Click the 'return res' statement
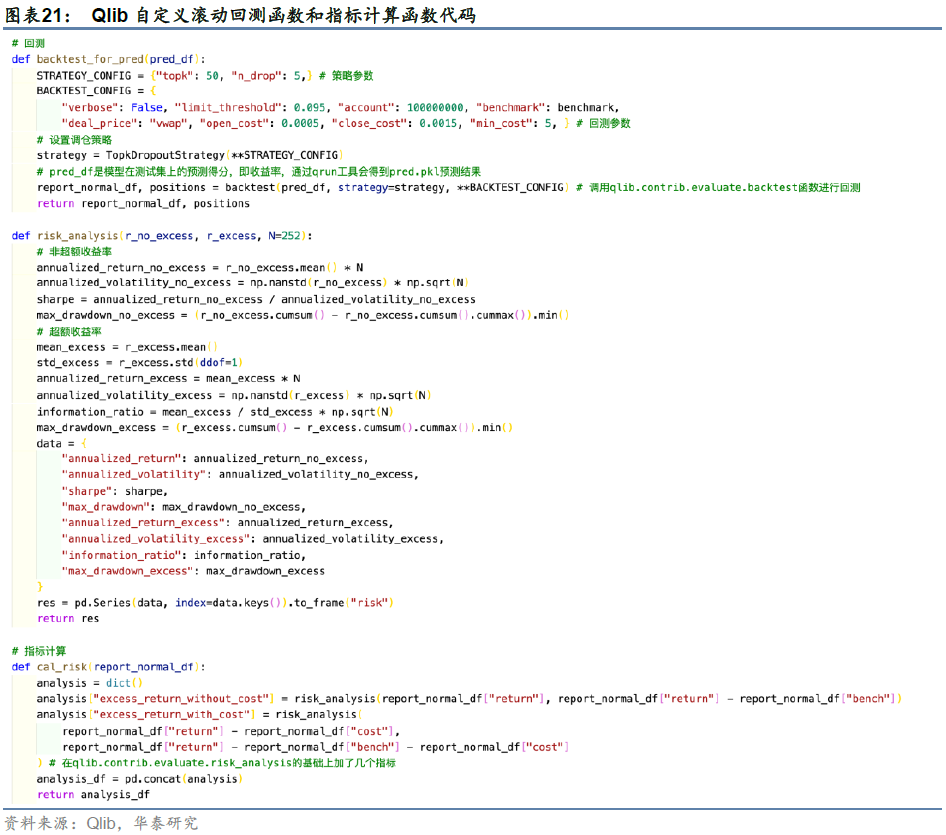This screenshot has height=835, width=946. (x=68, y=619)
